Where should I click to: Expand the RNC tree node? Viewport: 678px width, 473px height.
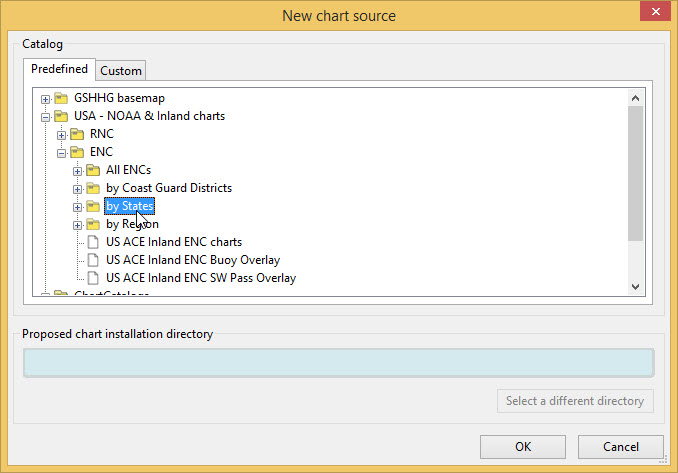(x=61, y=135)
